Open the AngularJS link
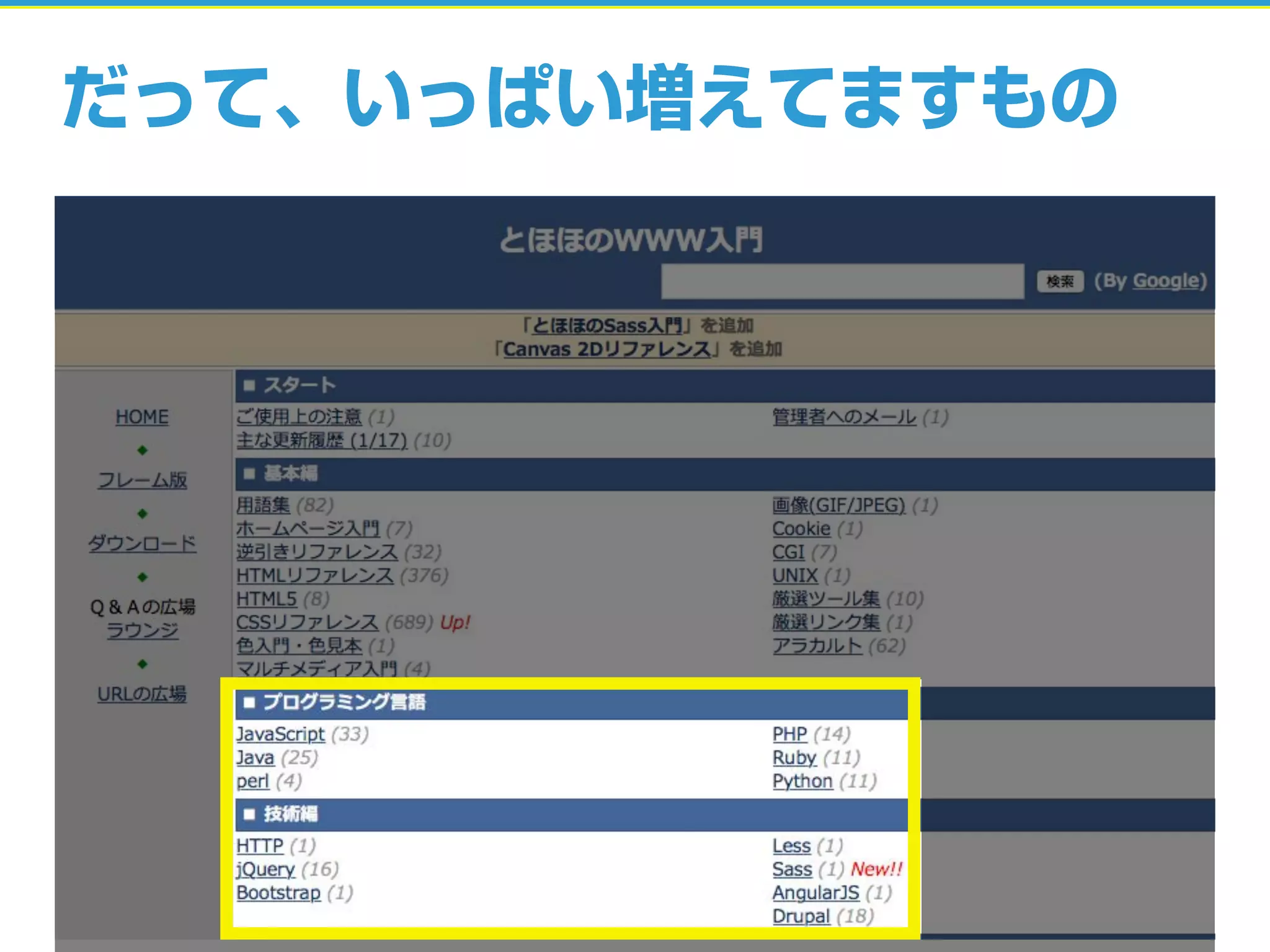The image size is (1270, 952). tap(815, 893)
